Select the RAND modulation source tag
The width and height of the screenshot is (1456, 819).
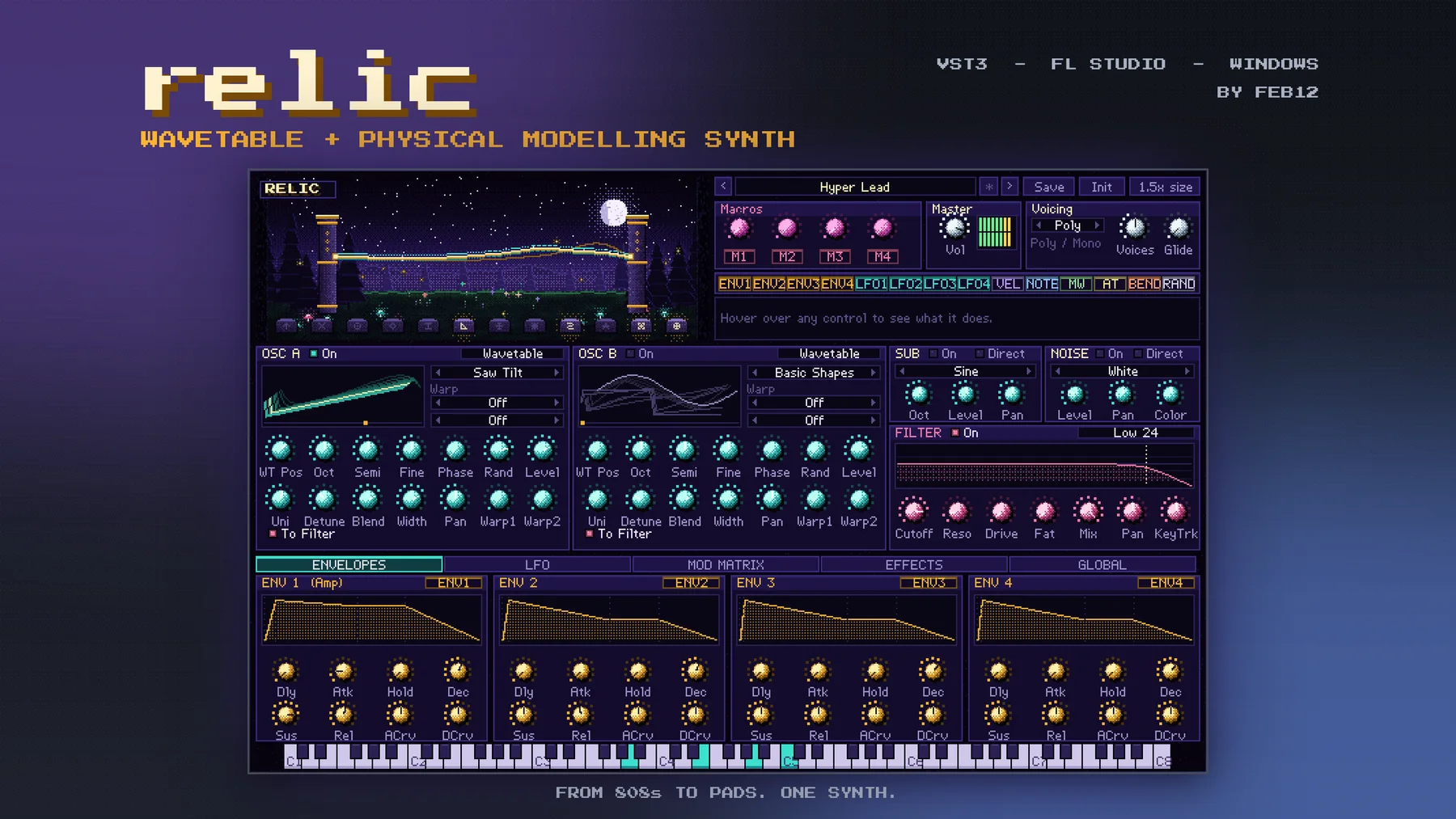coord(1179,284)
